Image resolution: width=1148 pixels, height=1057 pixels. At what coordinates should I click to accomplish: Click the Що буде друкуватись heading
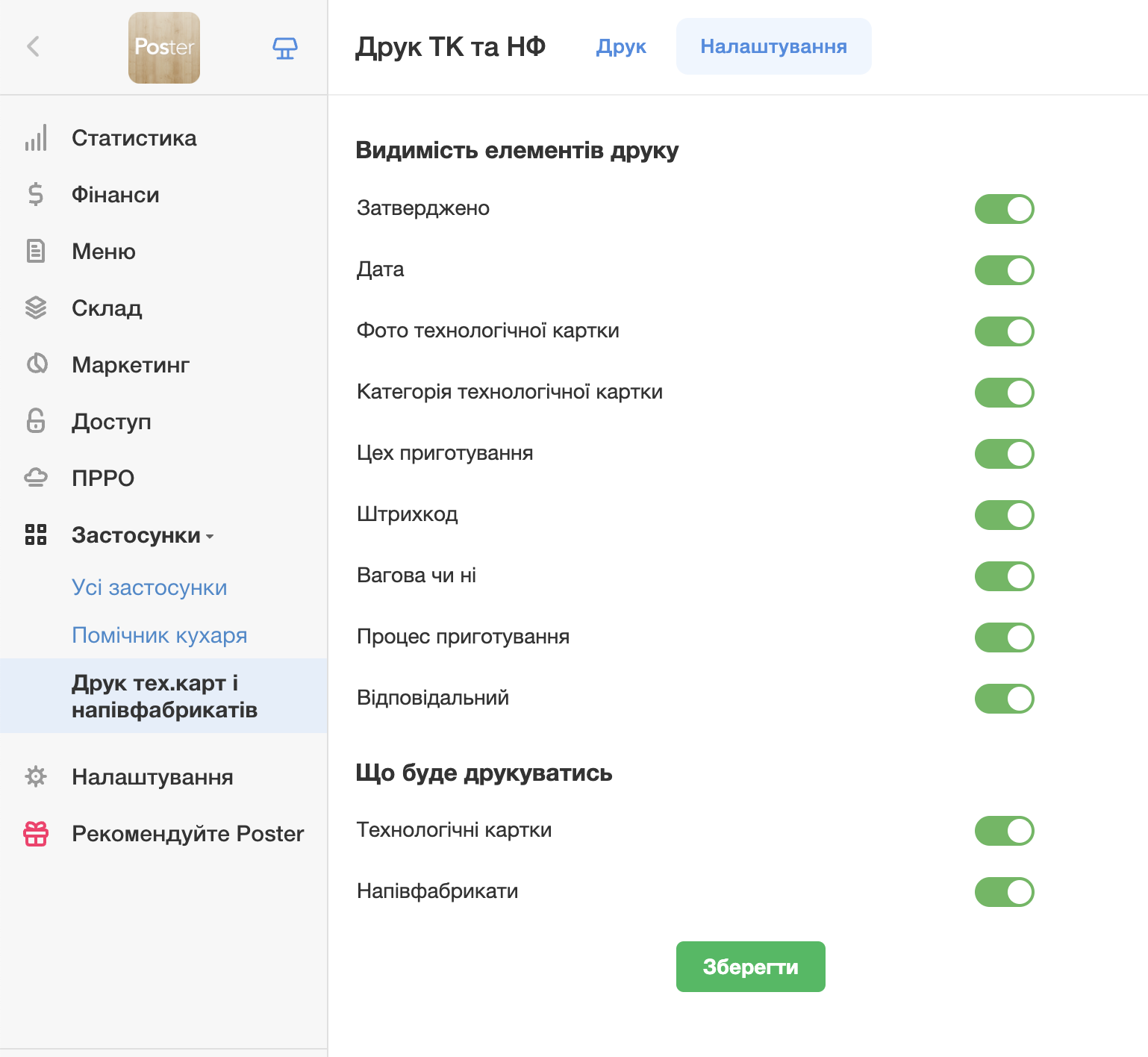tap(484, 773)
